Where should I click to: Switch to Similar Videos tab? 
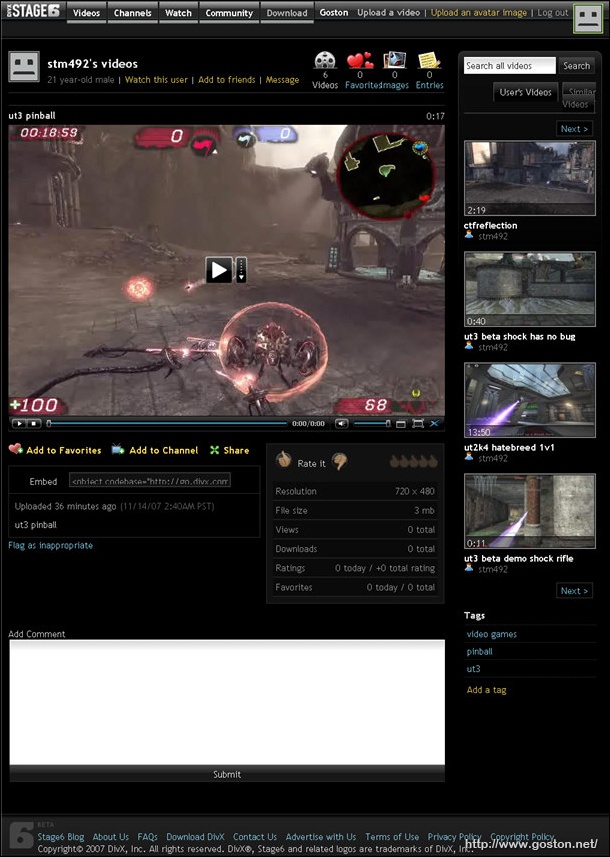[x=578, y=98]
